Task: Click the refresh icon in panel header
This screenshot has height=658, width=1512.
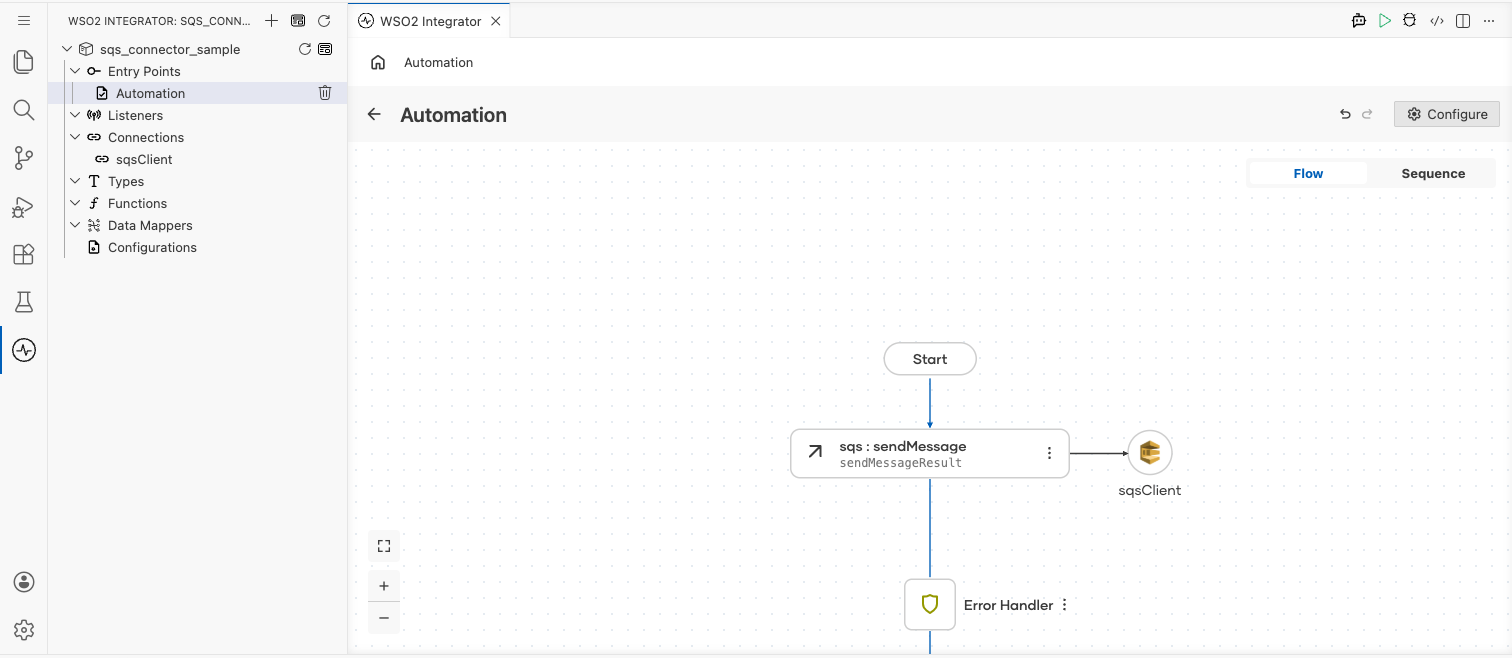Action: point(323,21)
